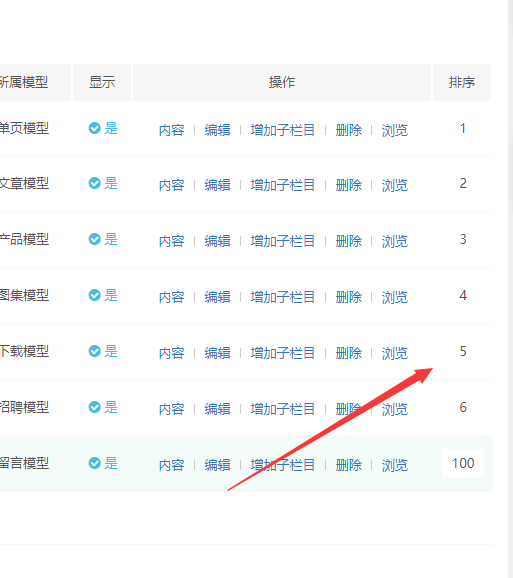
Task: Click 编辑 in the 单页模型 row
Action: click(217, 130)
